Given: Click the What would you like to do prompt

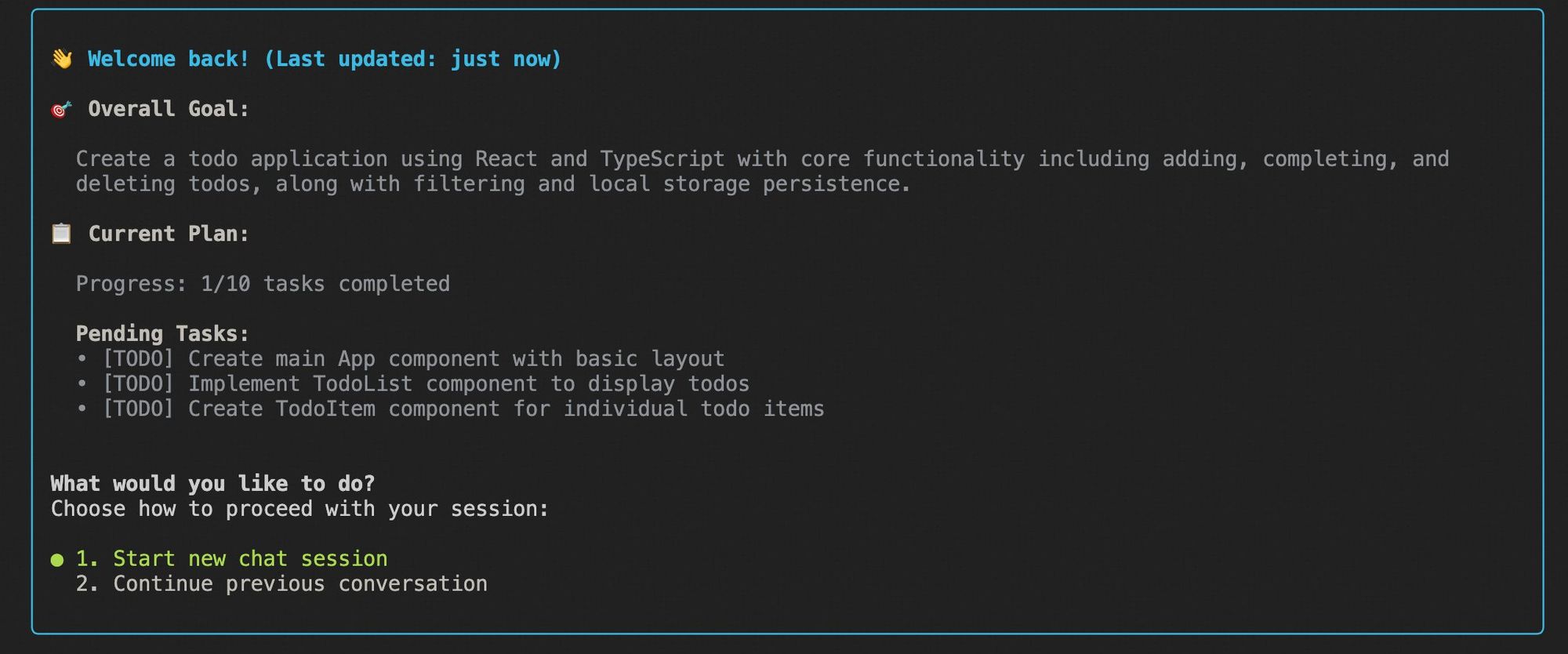Looking at the screenshot, I should tap(212, 483).
